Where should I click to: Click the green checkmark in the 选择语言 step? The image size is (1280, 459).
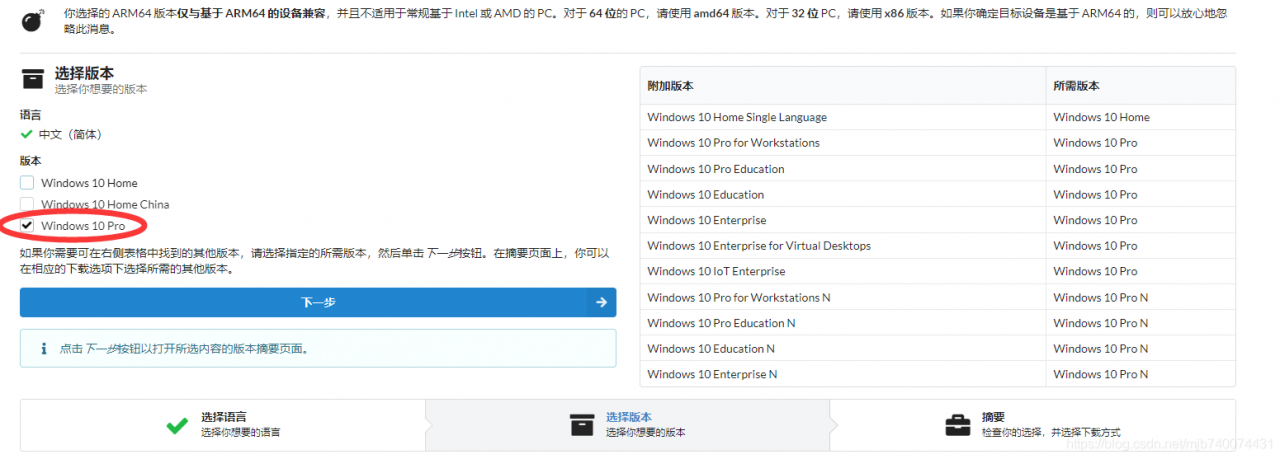pyautogui.click(x=177, y=424)
